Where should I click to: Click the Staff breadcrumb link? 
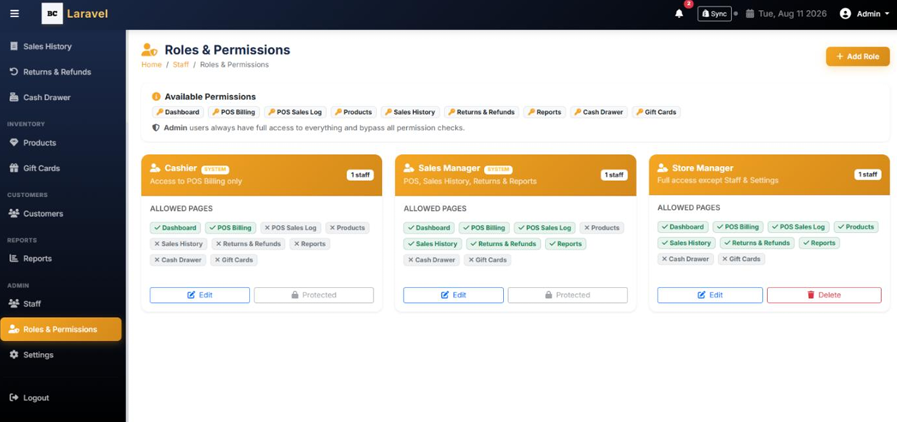pos(181,65)
